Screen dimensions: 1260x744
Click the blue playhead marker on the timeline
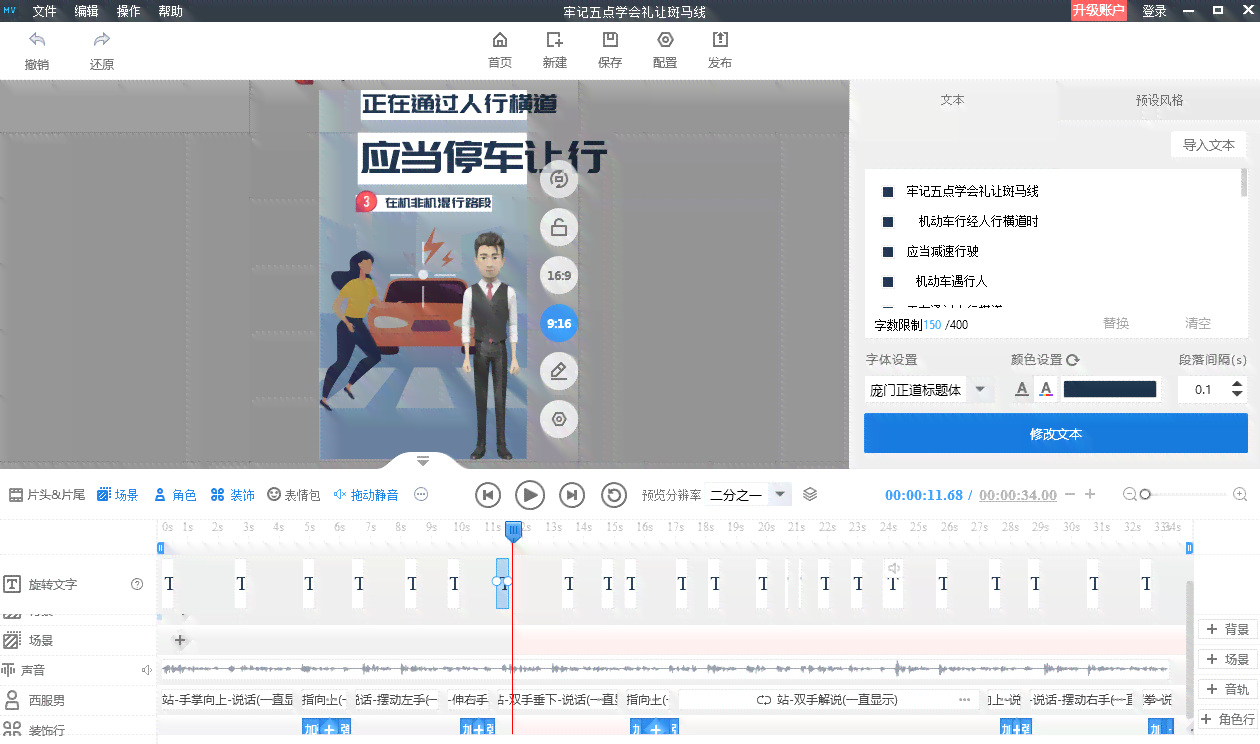[x=513, y=531]
